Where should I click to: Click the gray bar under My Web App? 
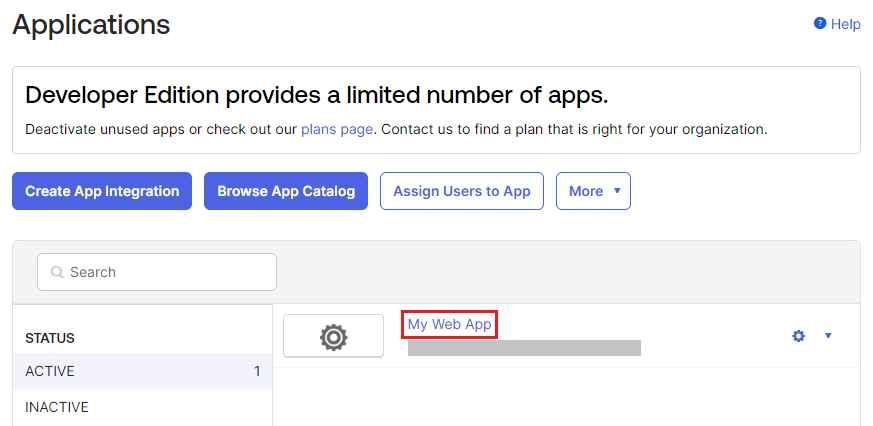click(x=524, y=348)
